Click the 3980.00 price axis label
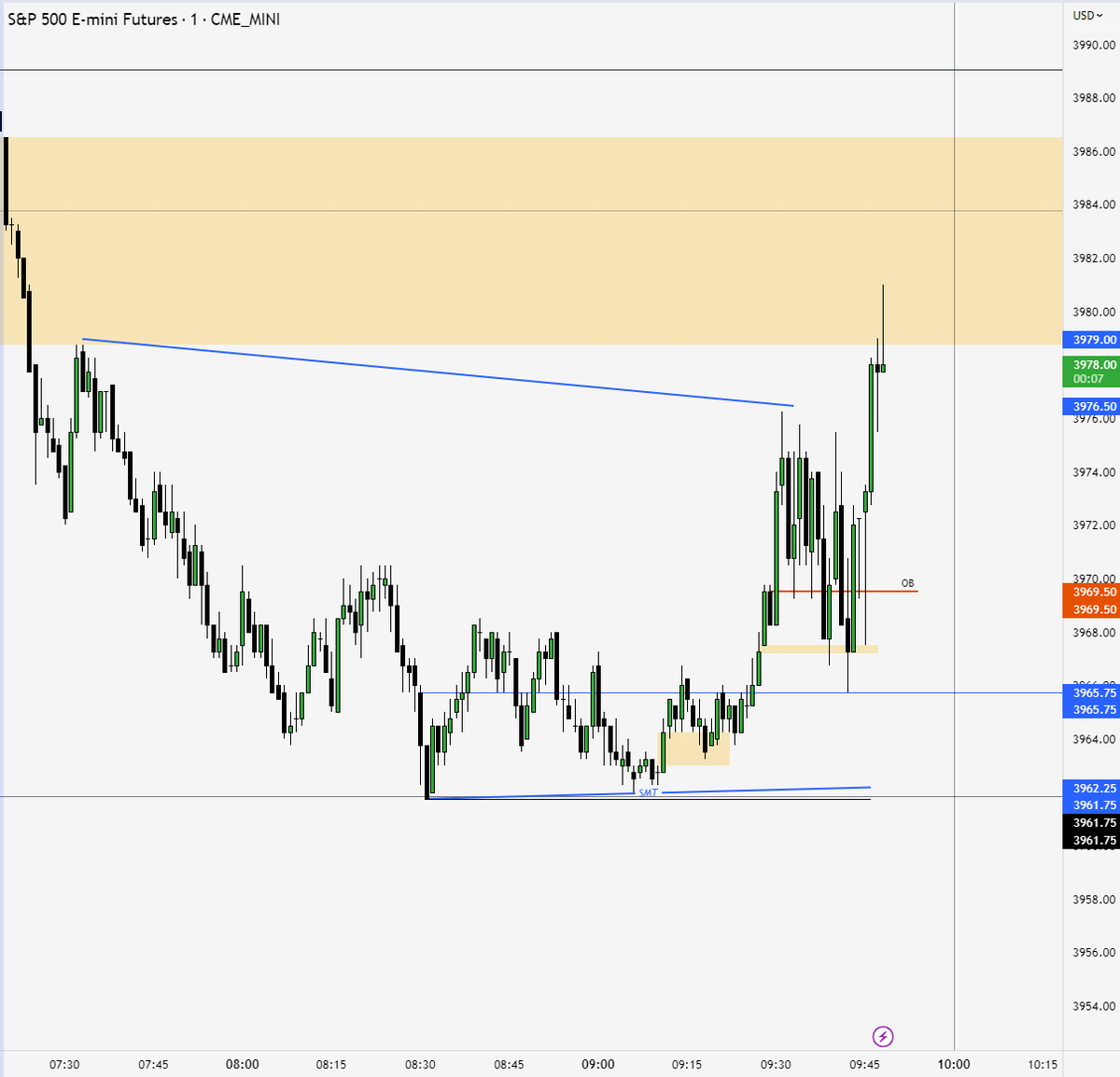 1094,312
